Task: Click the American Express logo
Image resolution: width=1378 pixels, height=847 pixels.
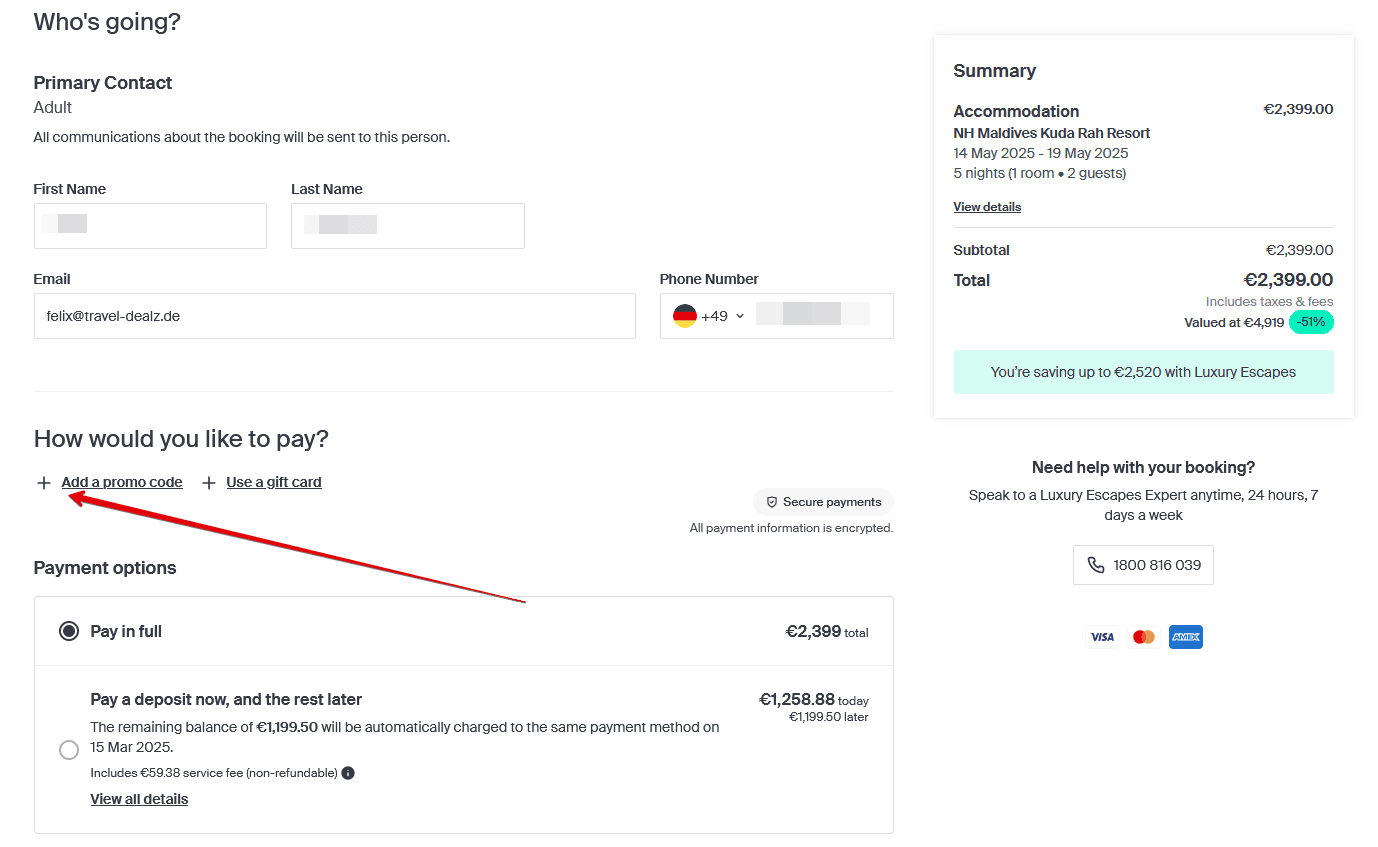Action: point(1186,637)
